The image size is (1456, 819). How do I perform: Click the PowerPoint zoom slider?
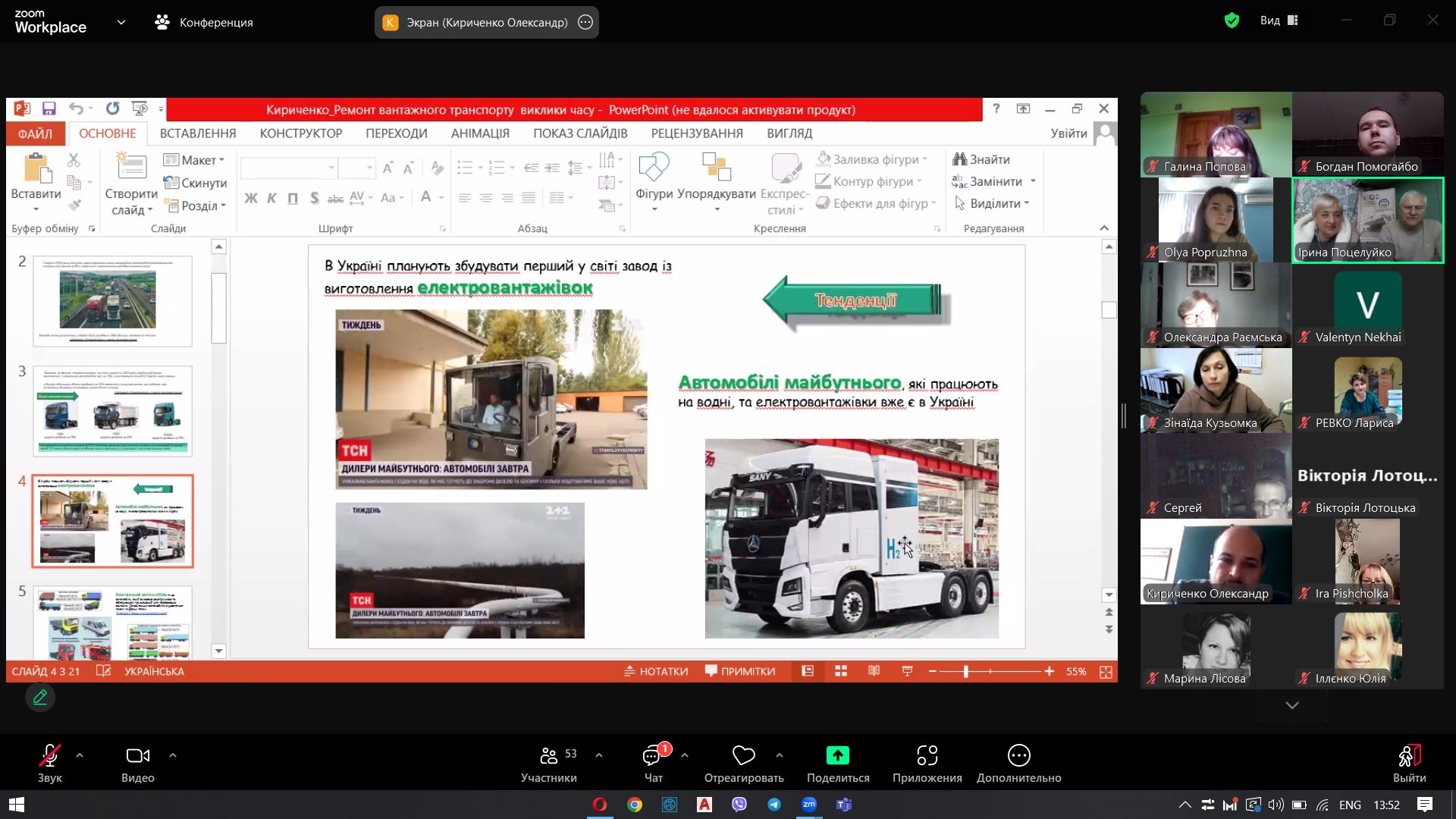point(966,671)
